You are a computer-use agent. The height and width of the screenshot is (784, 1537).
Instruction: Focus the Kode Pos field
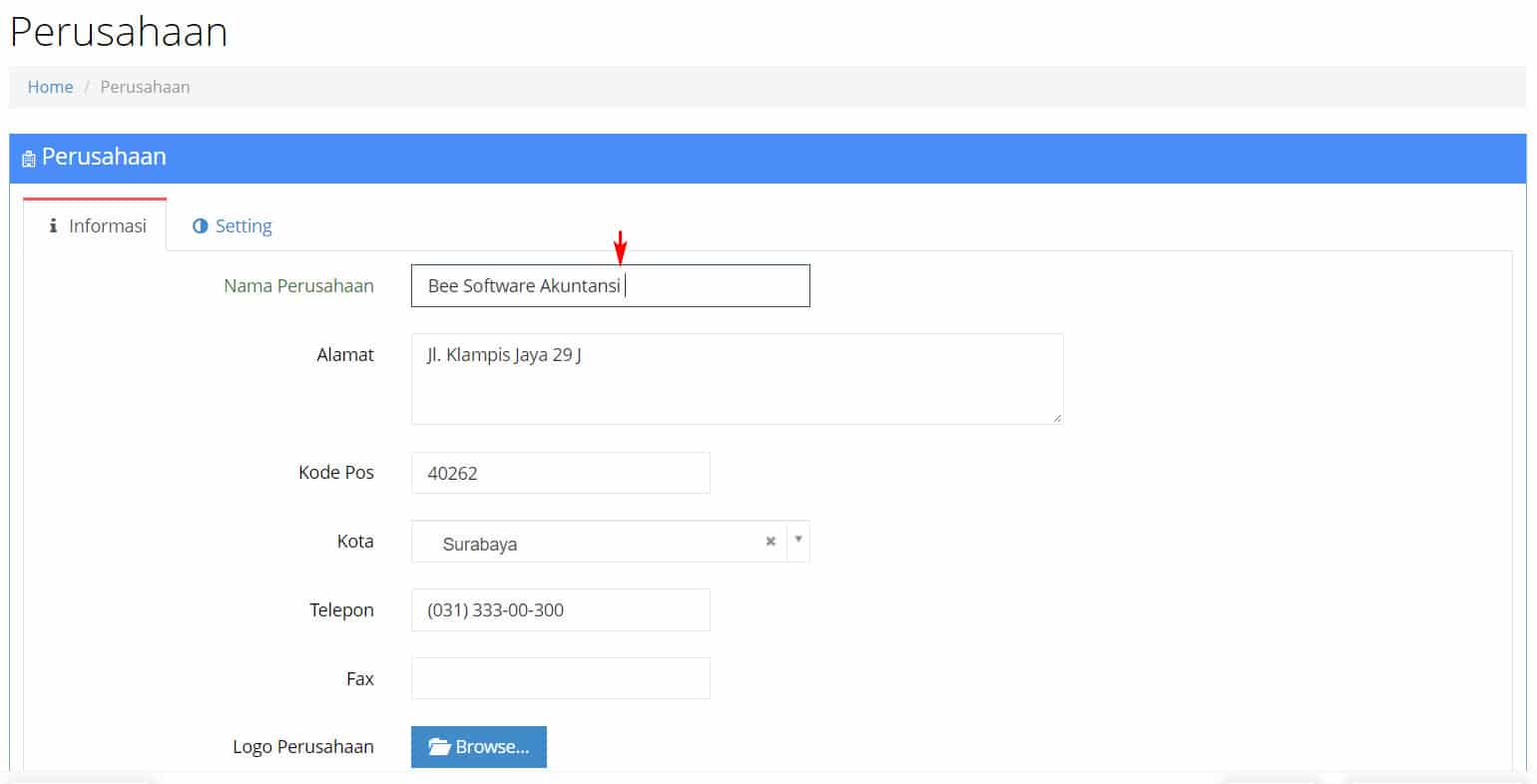(x=560, y=473)
